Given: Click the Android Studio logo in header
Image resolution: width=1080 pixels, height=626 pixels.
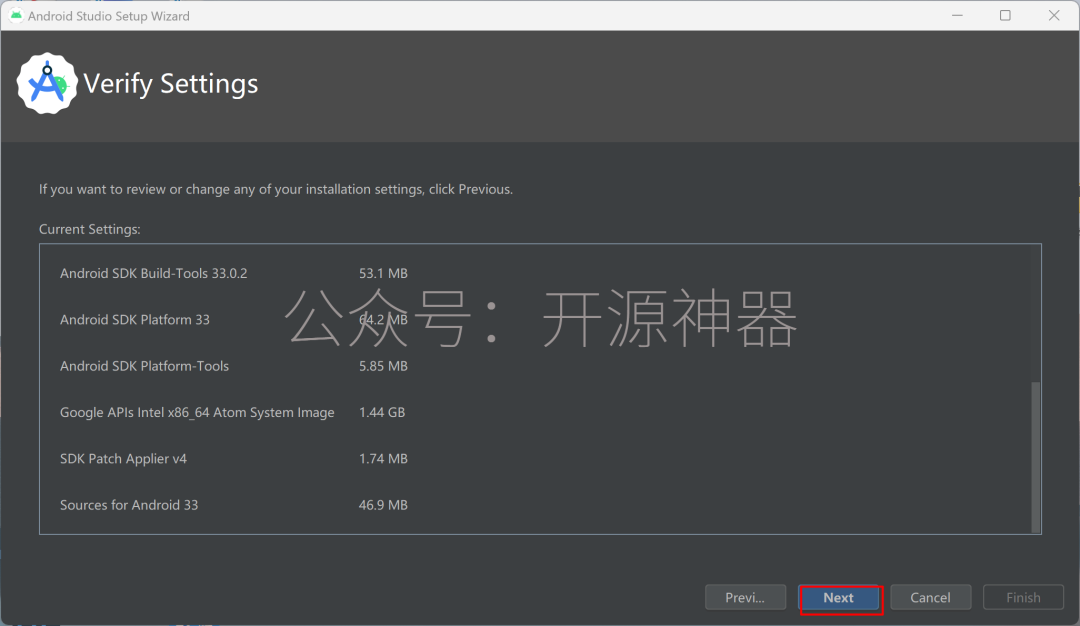Looking at the screenshot, I should click(47, 85).
